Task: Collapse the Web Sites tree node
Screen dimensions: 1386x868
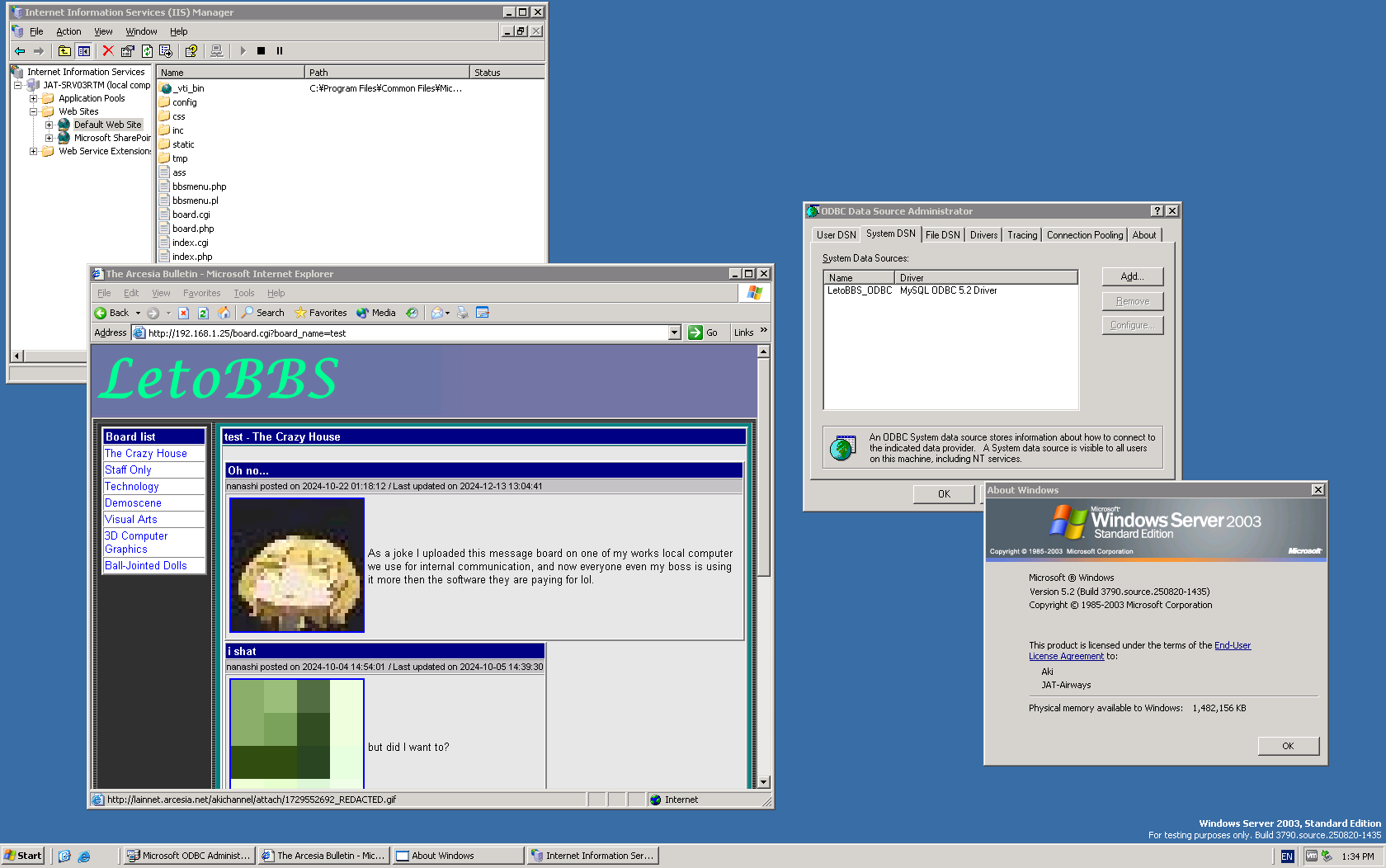Action: [x=34, y=111]
